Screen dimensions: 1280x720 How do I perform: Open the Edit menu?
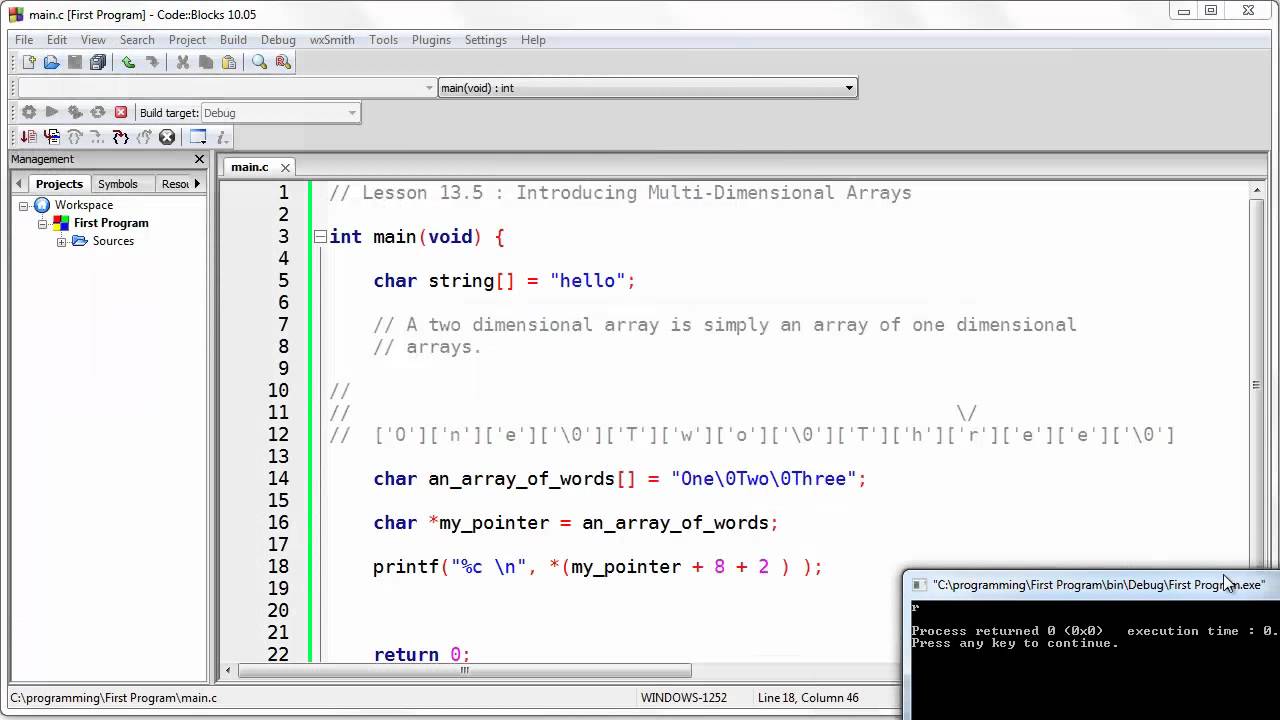pyautogui.click(x=57, y=40)
